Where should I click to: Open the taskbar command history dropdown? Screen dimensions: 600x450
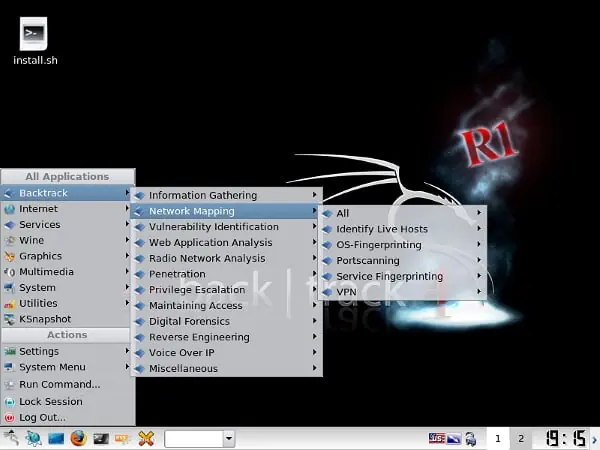tap(229, 439)
